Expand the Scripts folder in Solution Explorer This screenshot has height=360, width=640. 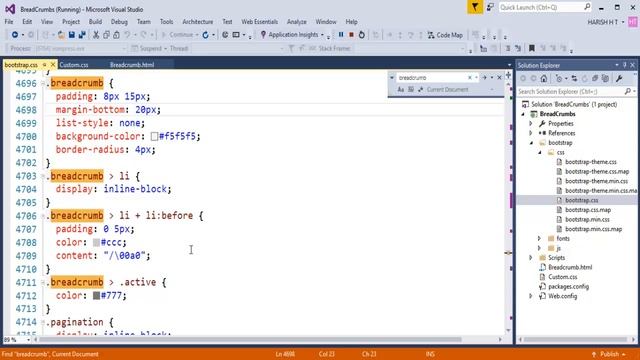[x=531, y=258]
